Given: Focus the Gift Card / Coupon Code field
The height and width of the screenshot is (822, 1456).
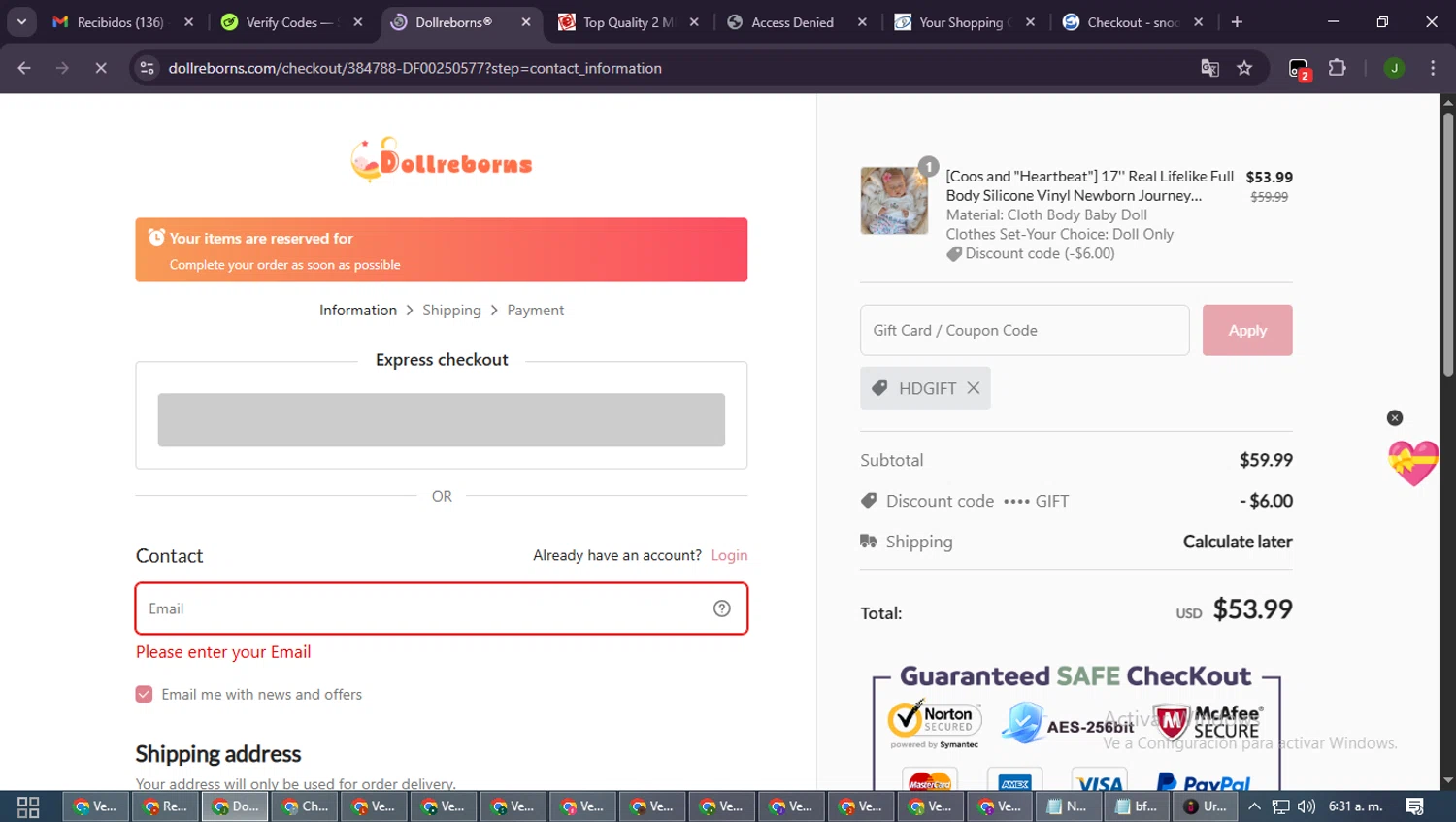Looking at the screenshot, I should [x=1024, y=330].
